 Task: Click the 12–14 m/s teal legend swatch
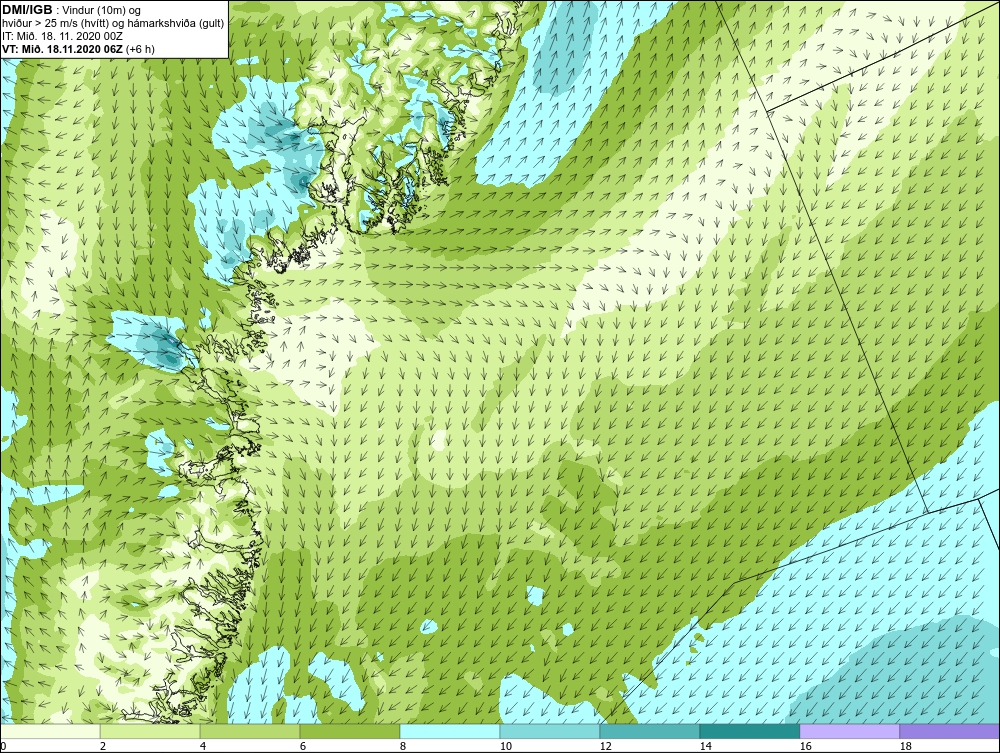pyautogui.click(x=649, y=731)
